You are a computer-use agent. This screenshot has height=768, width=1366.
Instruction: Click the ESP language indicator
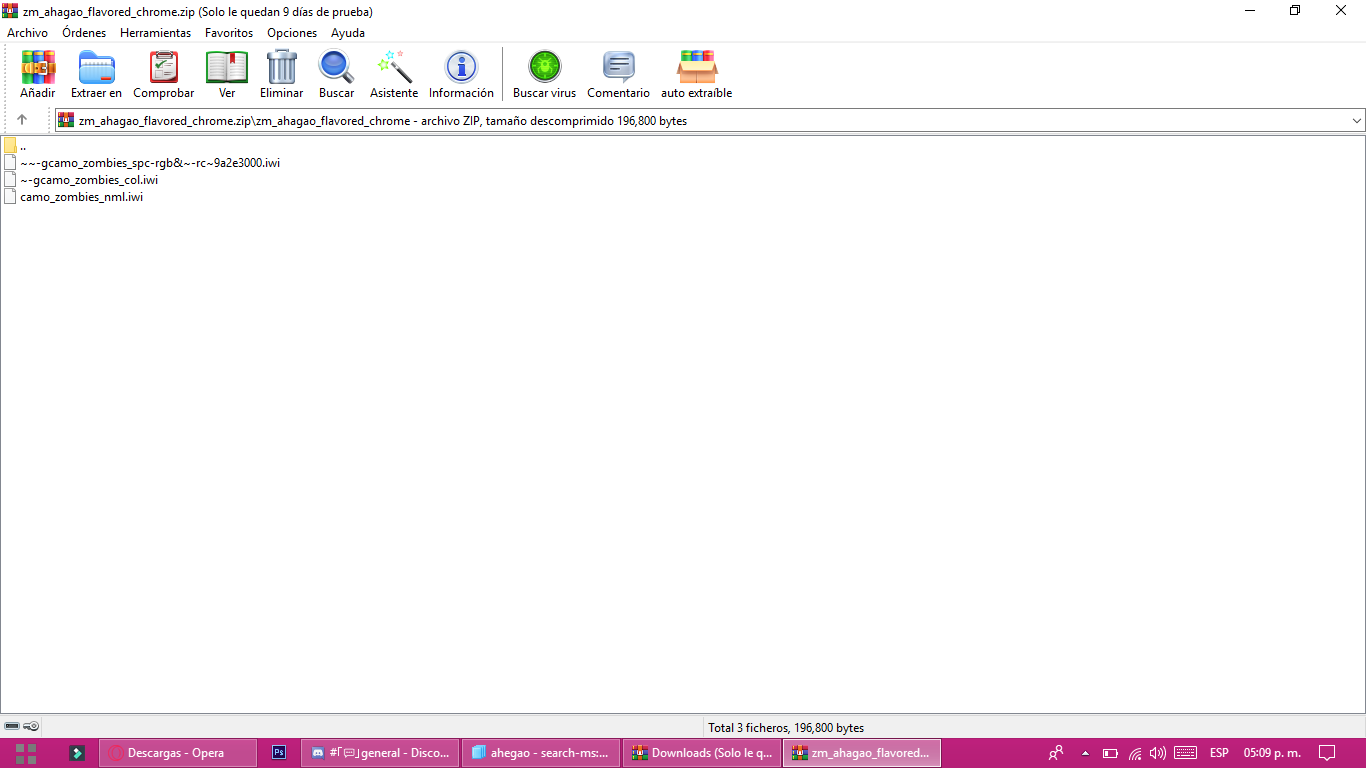click(x=1219, y=753)
